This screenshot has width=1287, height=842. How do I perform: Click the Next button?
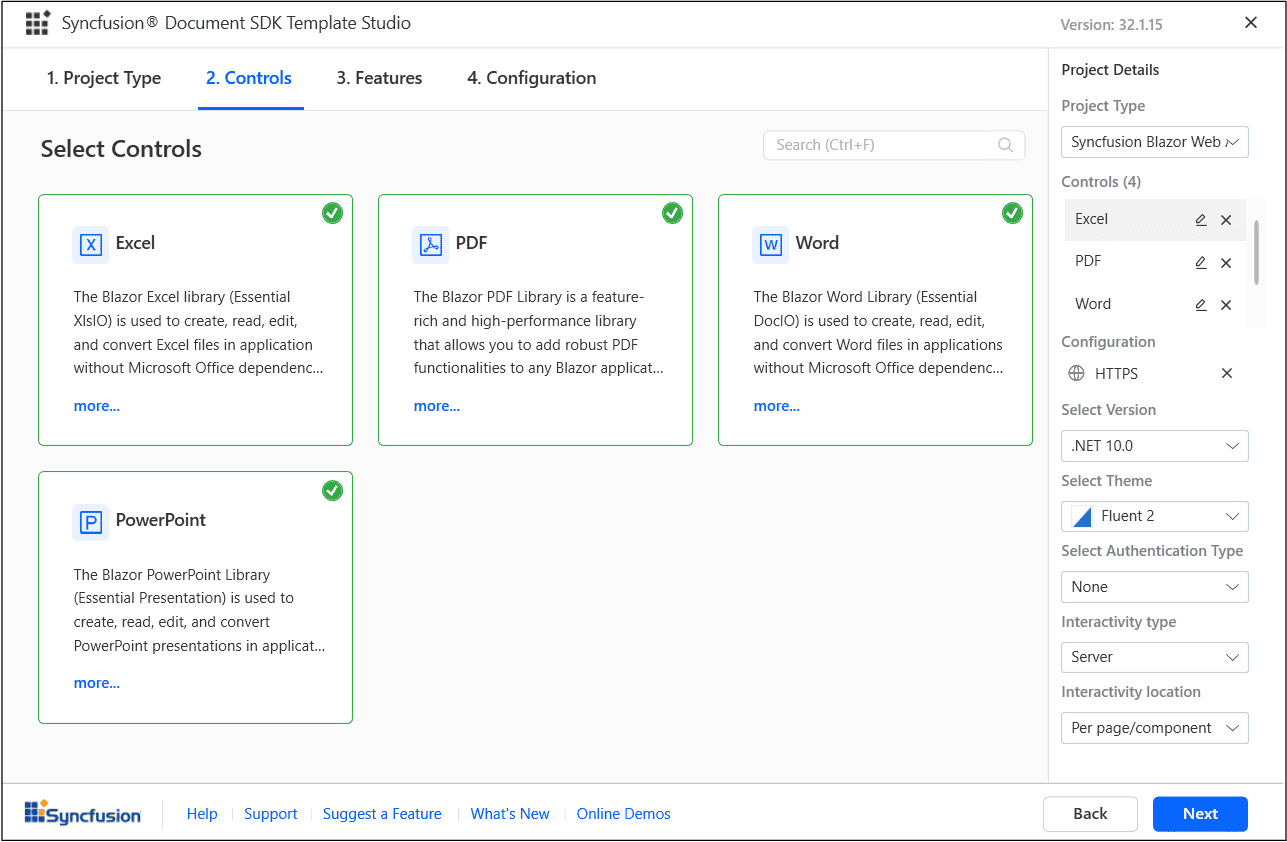(x=1200, y=813)
